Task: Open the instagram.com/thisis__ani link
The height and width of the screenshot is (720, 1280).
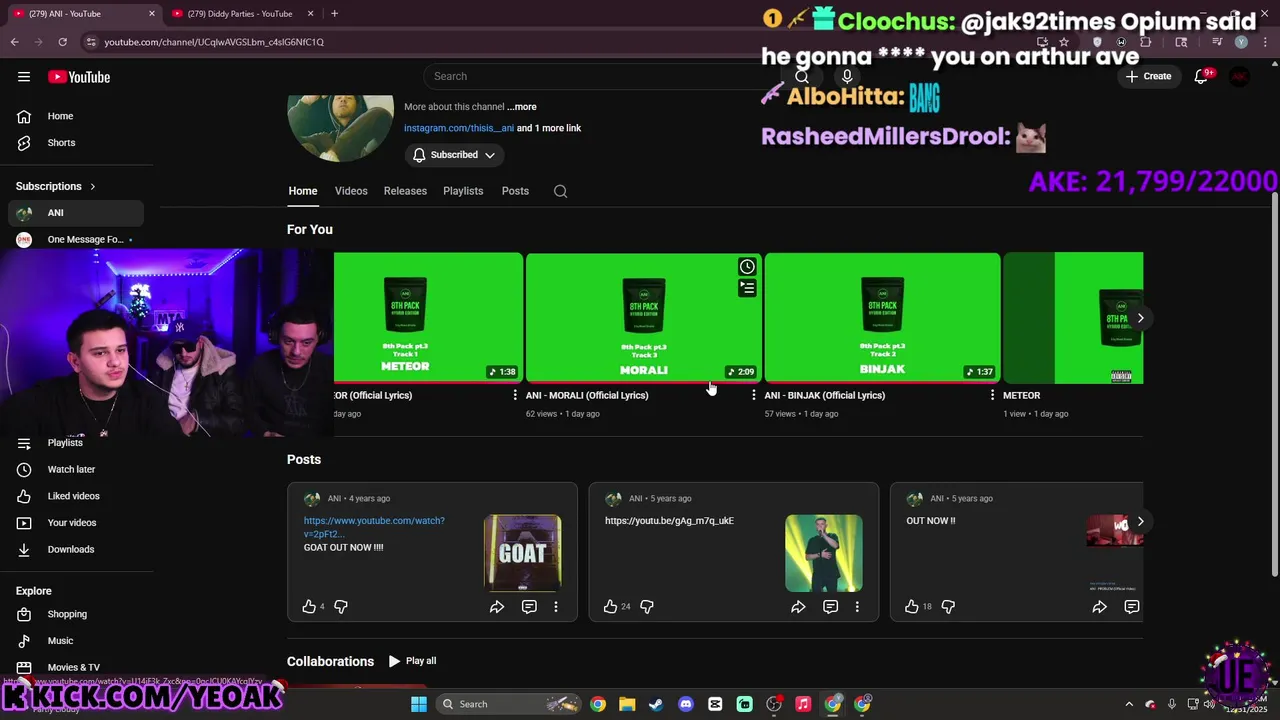Action: click(459, 128)
